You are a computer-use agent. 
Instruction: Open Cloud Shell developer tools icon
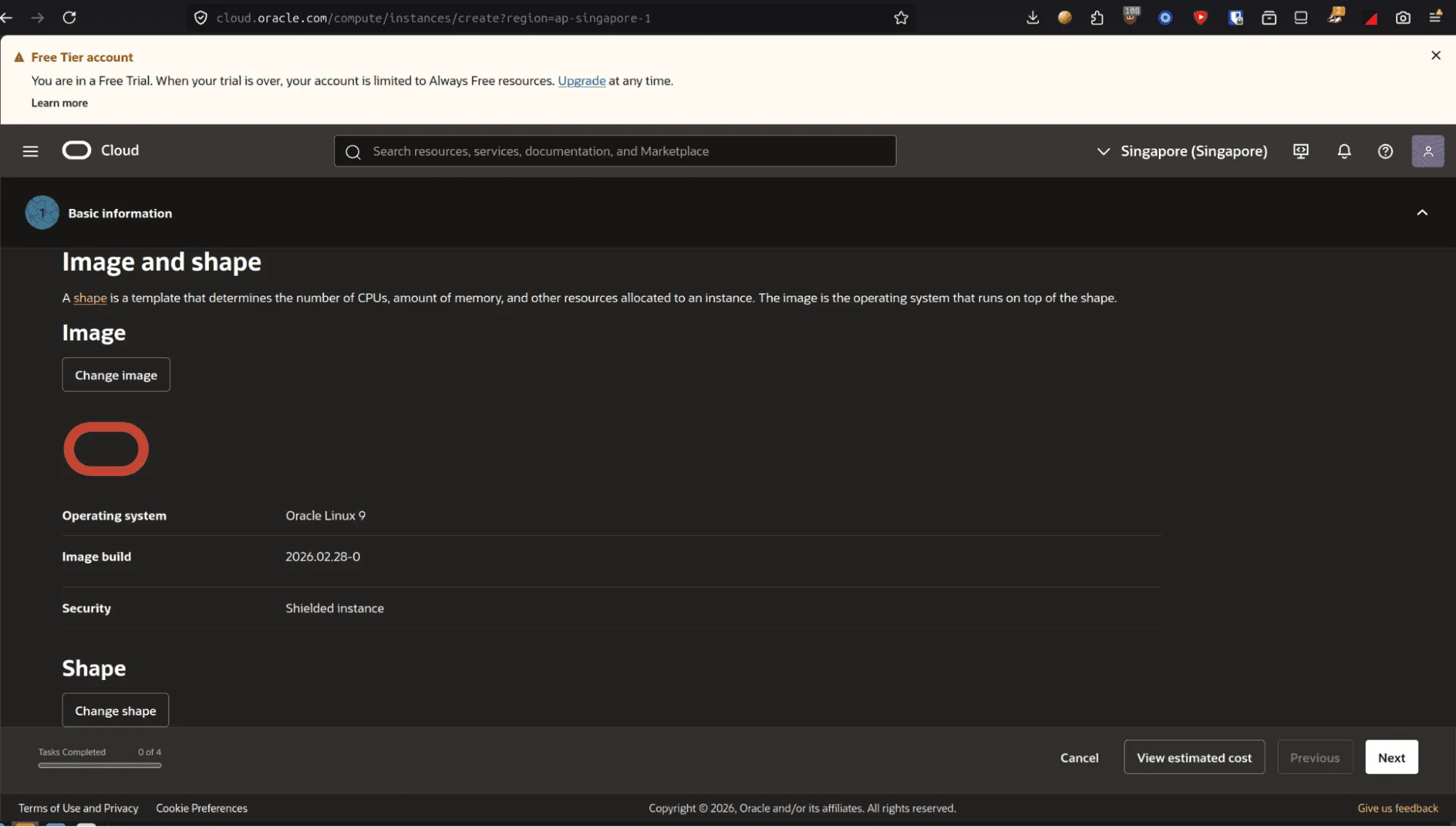1301,151
